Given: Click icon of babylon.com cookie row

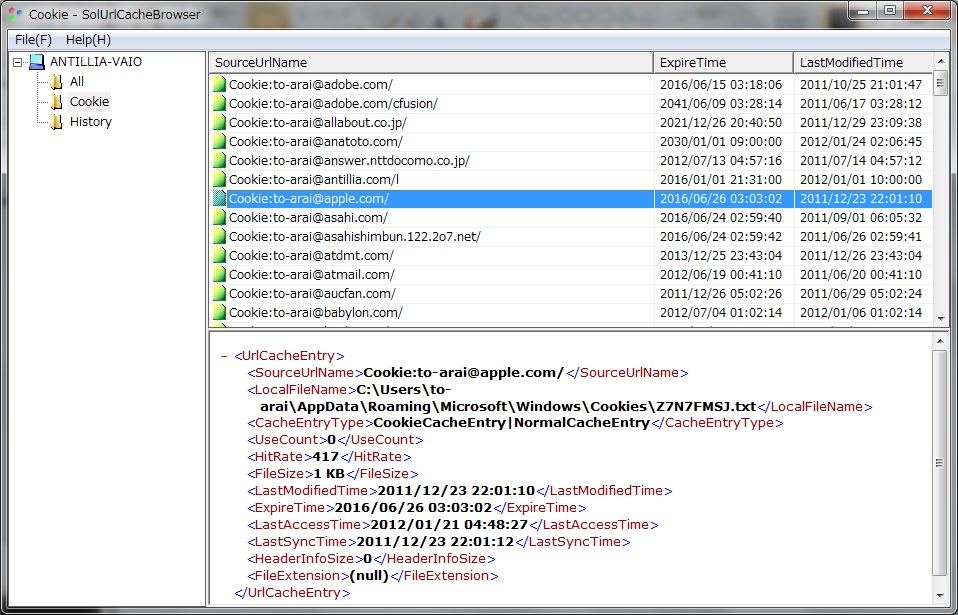Looking at the screenshot, I should point(219,313).
